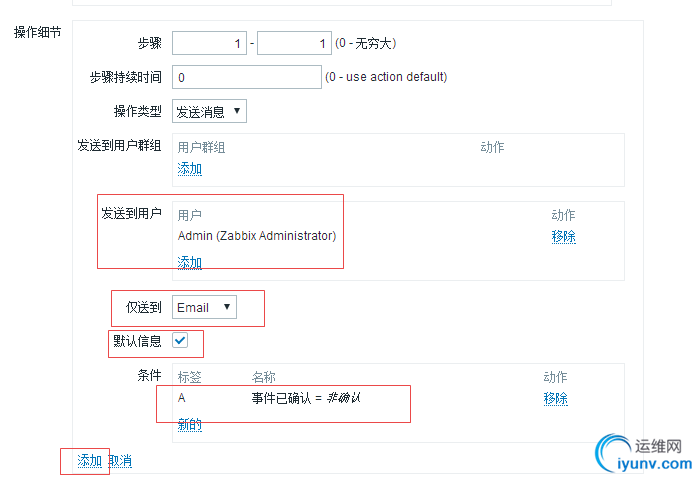Focus the 步骤持续时间 input field
Screen dimensions: 698x480
(246, 77)
